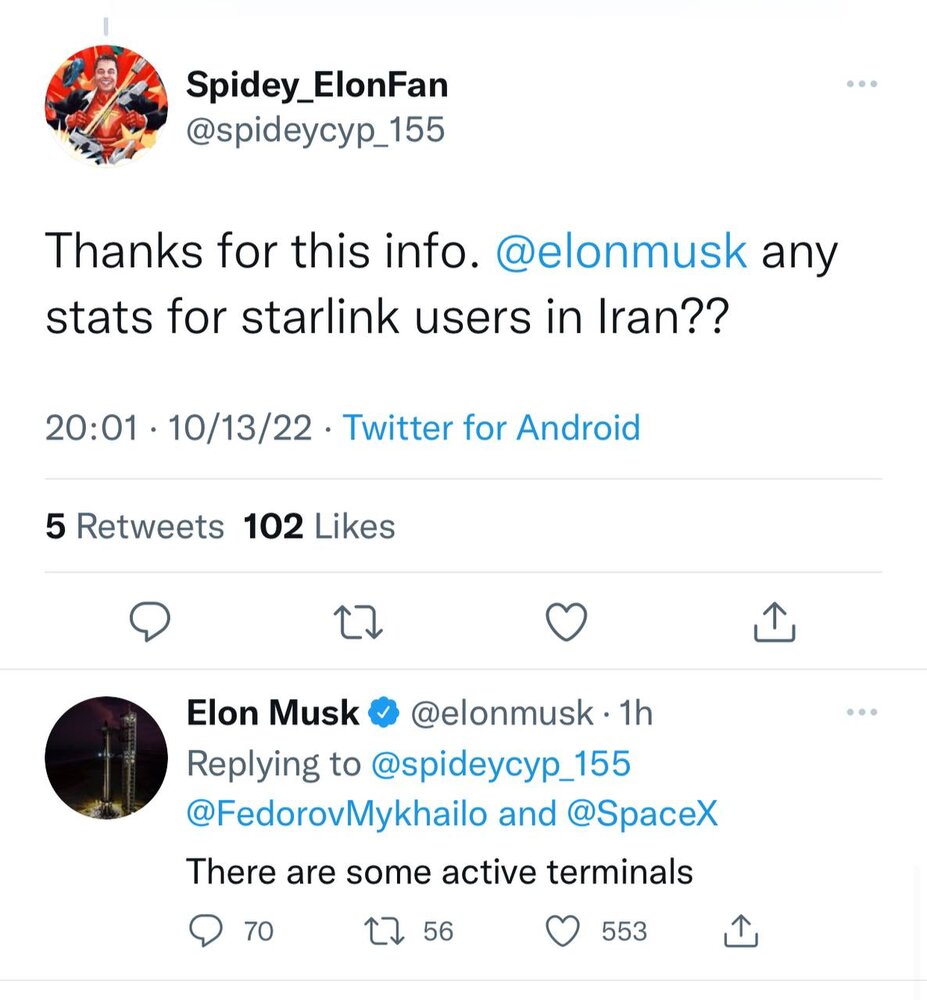Share the main tweet via share icon
The width and height of the screenshot is (927, 1000).
pos(773,622)
